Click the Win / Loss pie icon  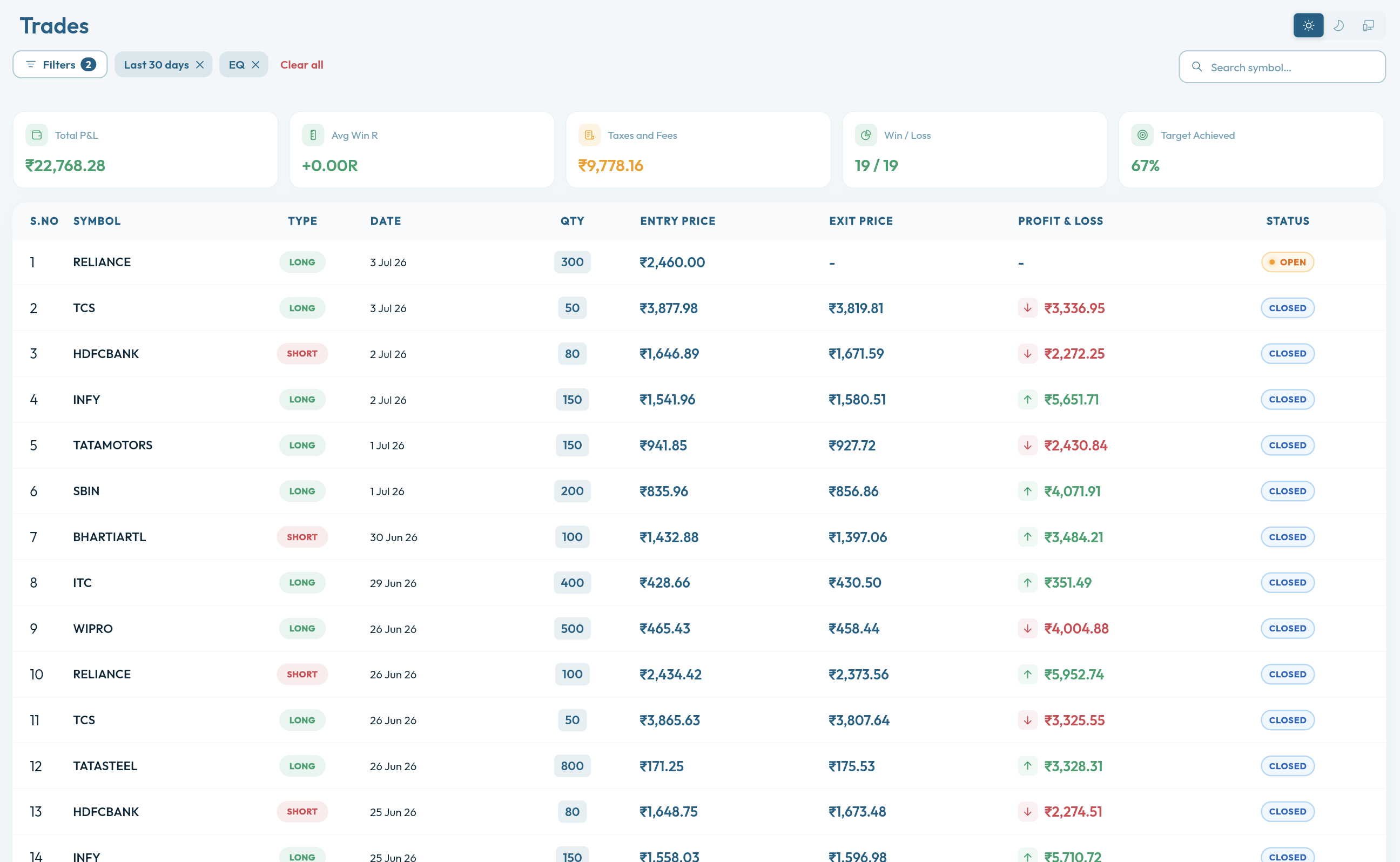pos(866,135)
